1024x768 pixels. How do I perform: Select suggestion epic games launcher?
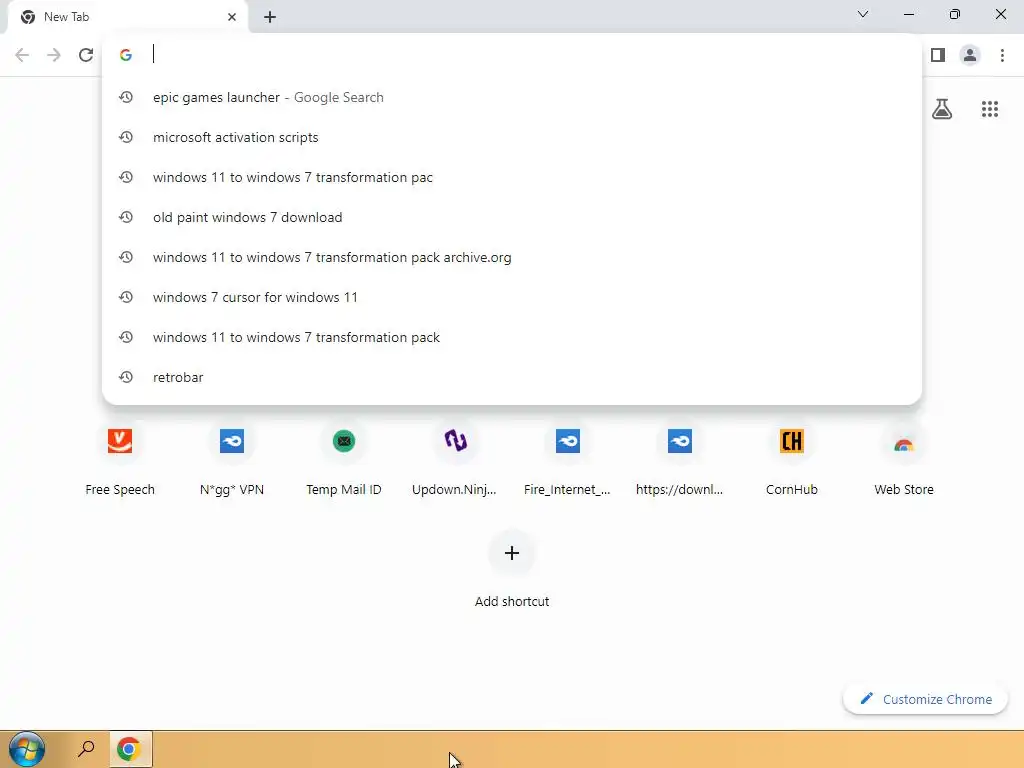pyautogui.click(x=512, y=97)
